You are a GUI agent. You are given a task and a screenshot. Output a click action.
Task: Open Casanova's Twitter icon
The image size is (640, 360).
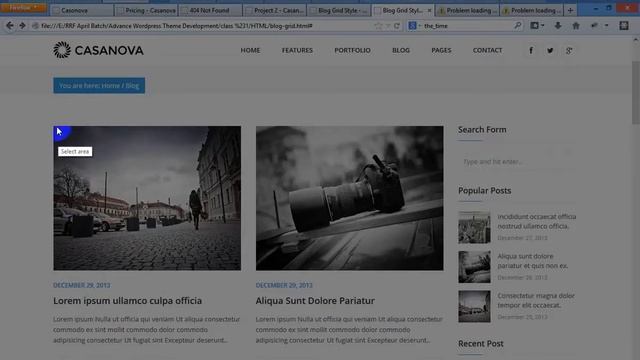[x=550, y=51]
